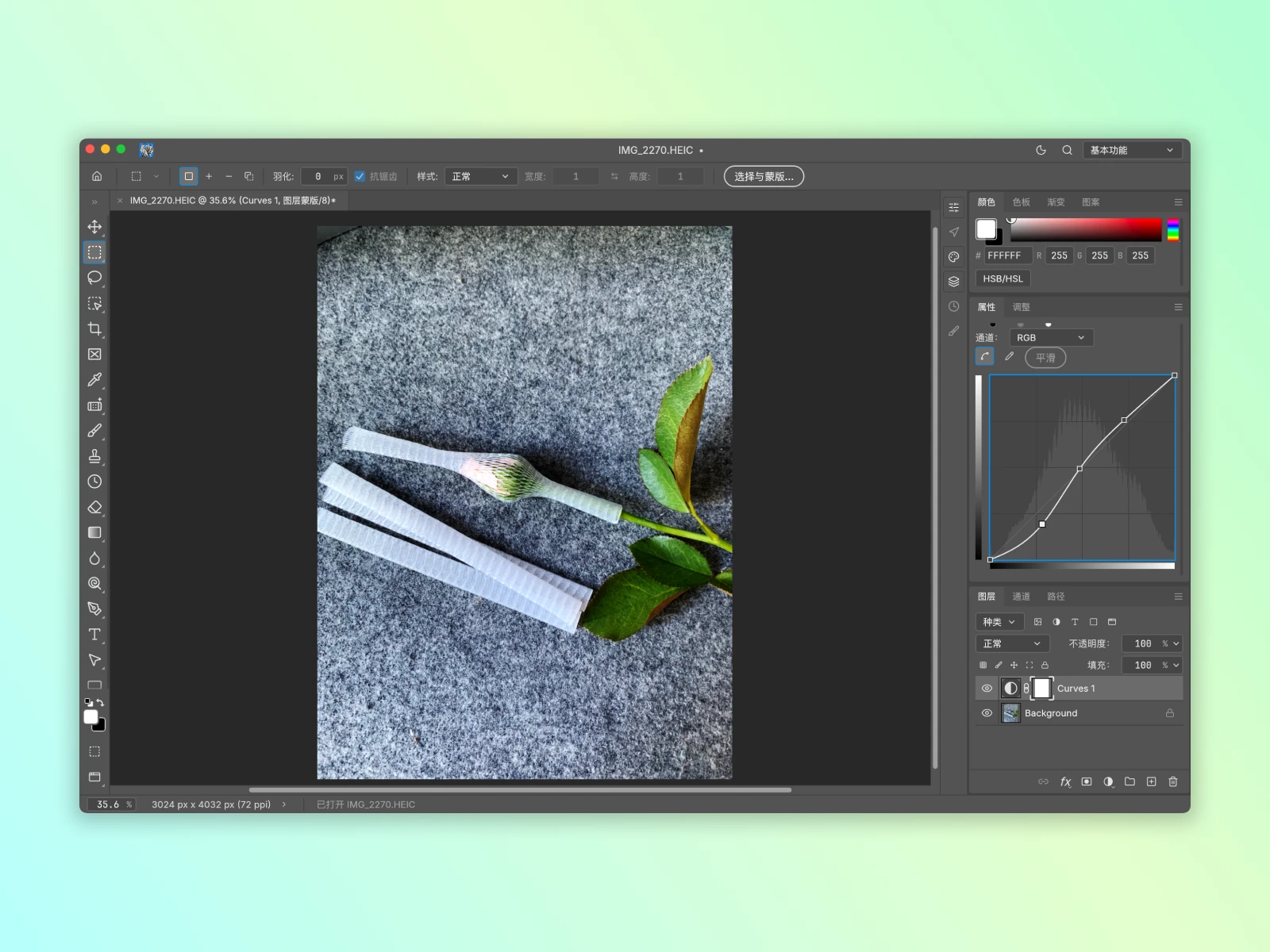Add a new layer with plus icon
Image resolution: width=1270 pixels, height=952 pixels.
[1151, 781]
